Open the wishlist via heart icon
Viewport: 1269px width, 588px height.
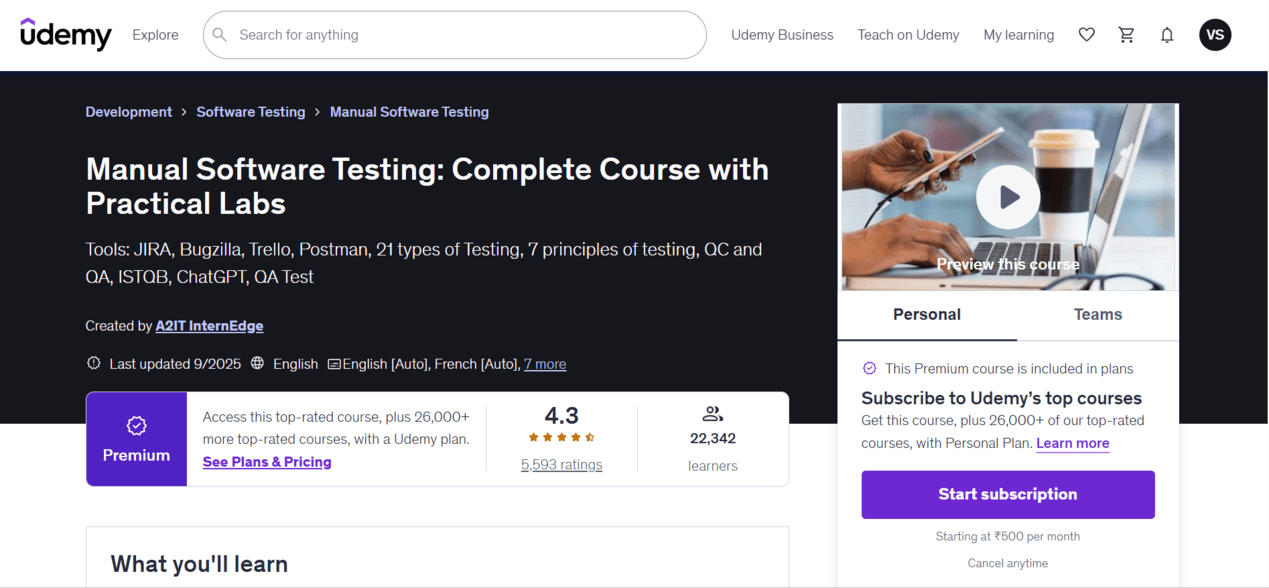tap(1086, 34)
